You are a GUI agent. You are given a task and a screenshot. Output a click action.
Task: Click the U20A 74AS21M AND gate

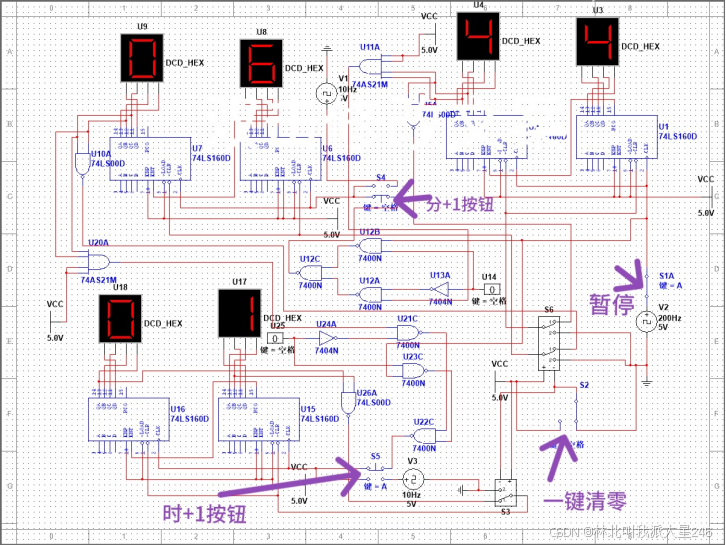point(98,262)
